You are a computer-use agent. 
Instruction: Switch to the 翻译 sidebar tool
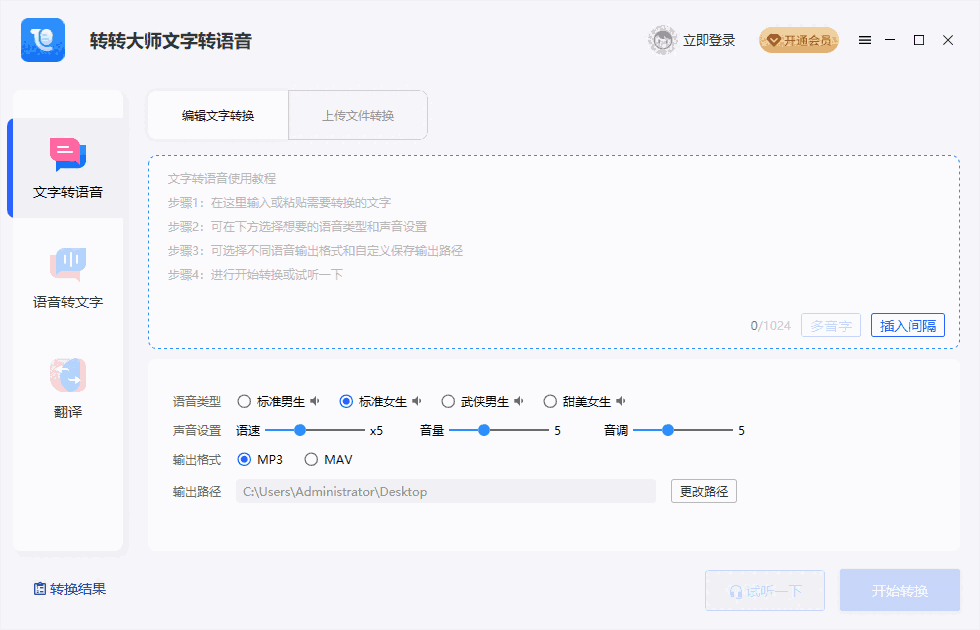[x=67, y=375]
